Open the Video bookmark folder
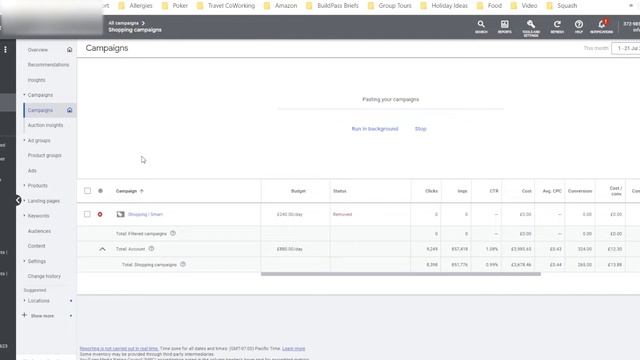640x360 pixels. 524,6
